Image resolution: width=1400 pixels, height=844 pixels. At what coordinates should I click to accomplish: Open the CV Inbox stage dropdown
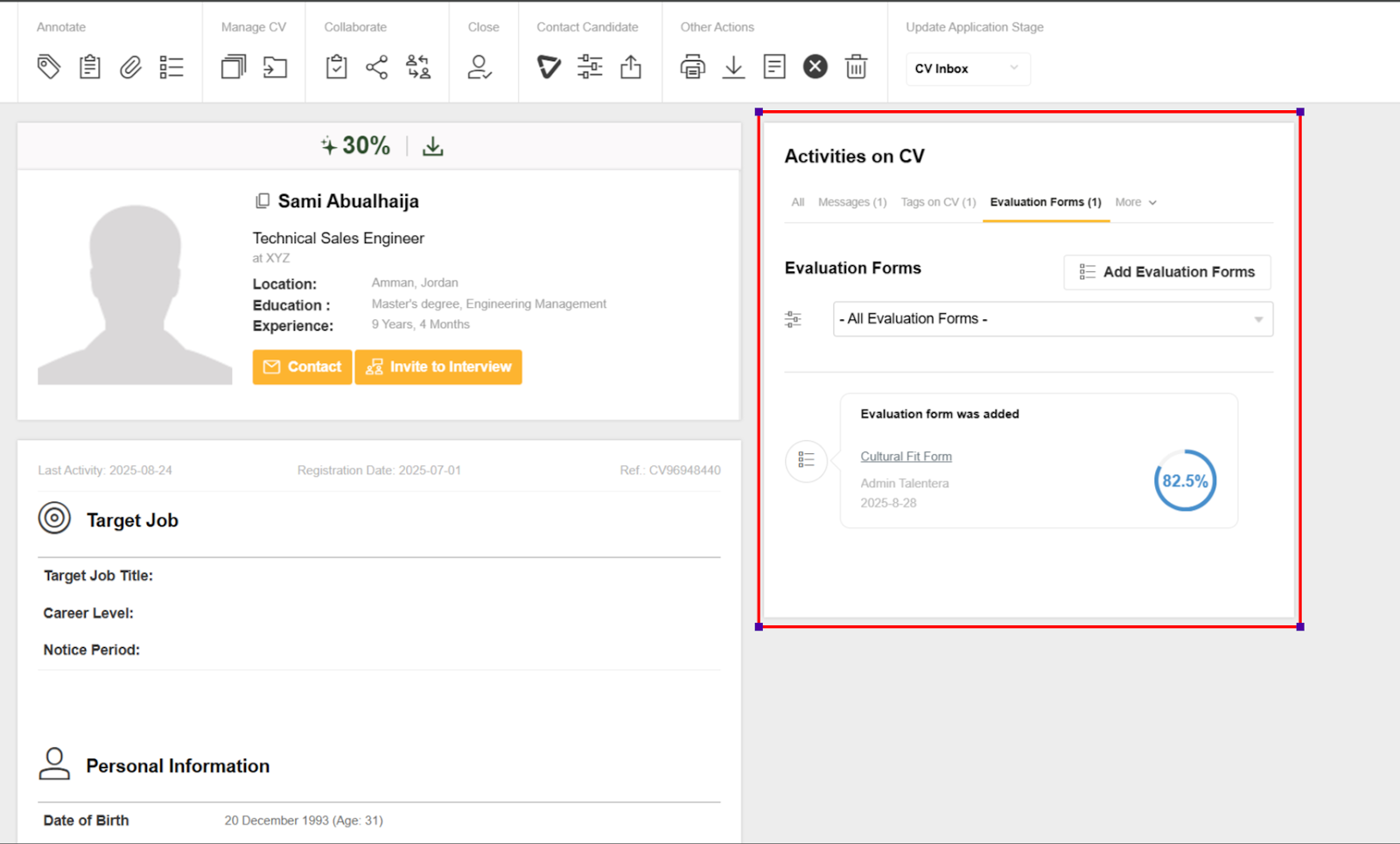967,68
